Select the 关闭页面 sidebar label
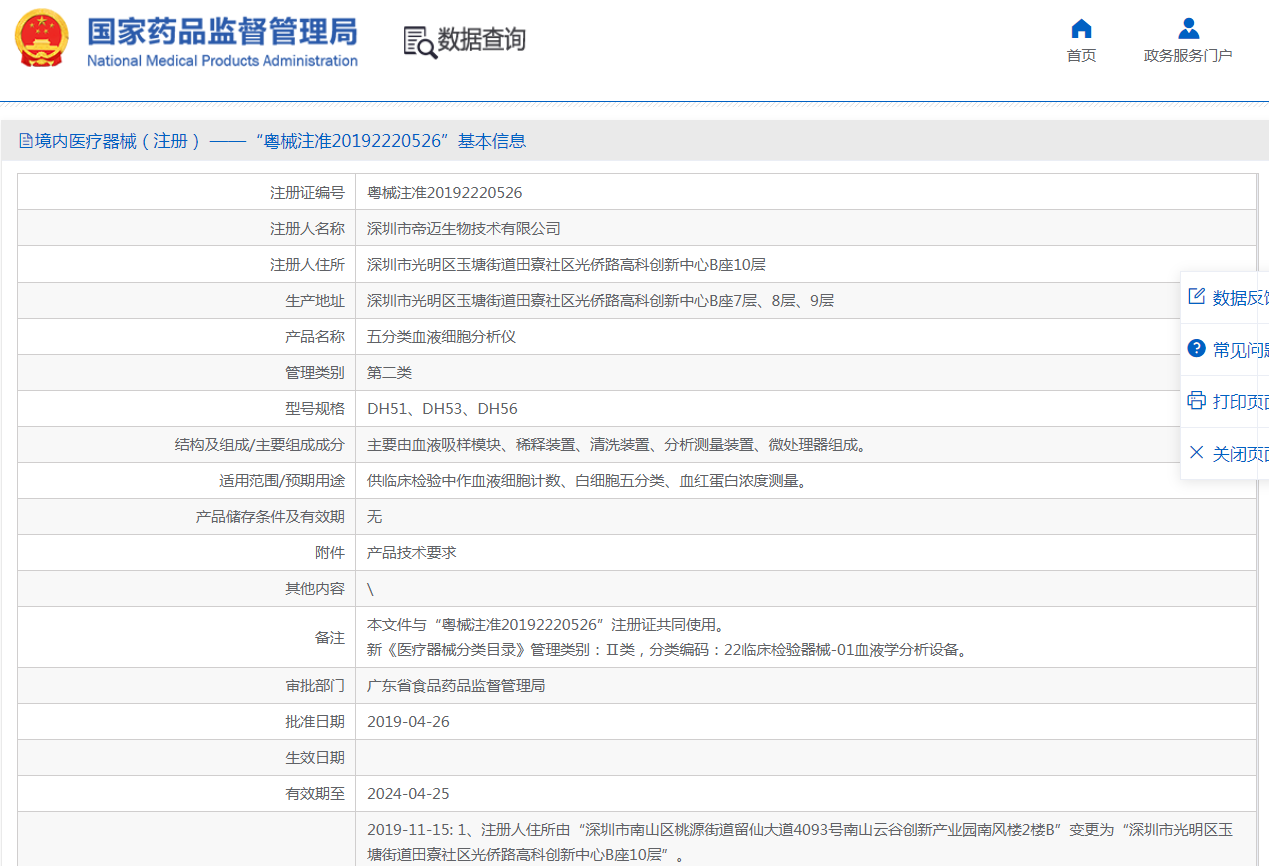This screenshot has height=866, width=1269. 1240,454
